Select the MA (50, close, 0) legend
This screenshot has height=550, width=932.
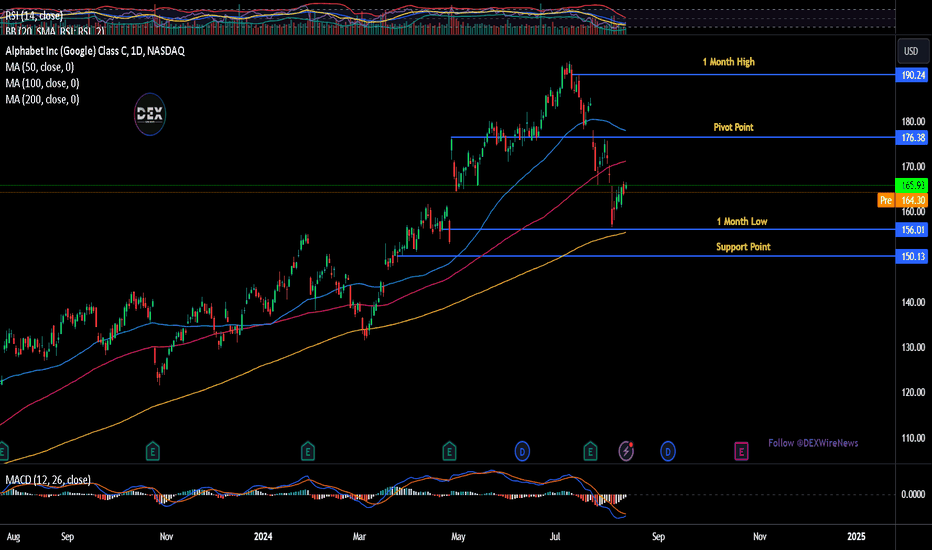coord(40,67)
